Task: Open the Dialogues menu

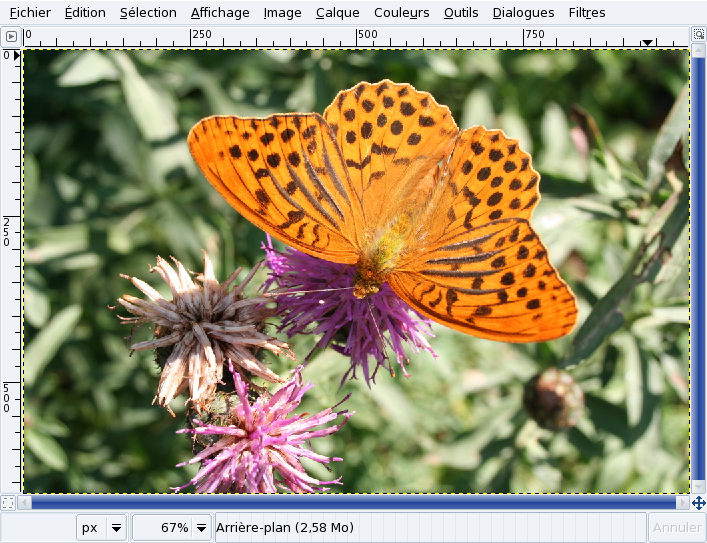Action: pyautogui.click(x=523, y=13)
